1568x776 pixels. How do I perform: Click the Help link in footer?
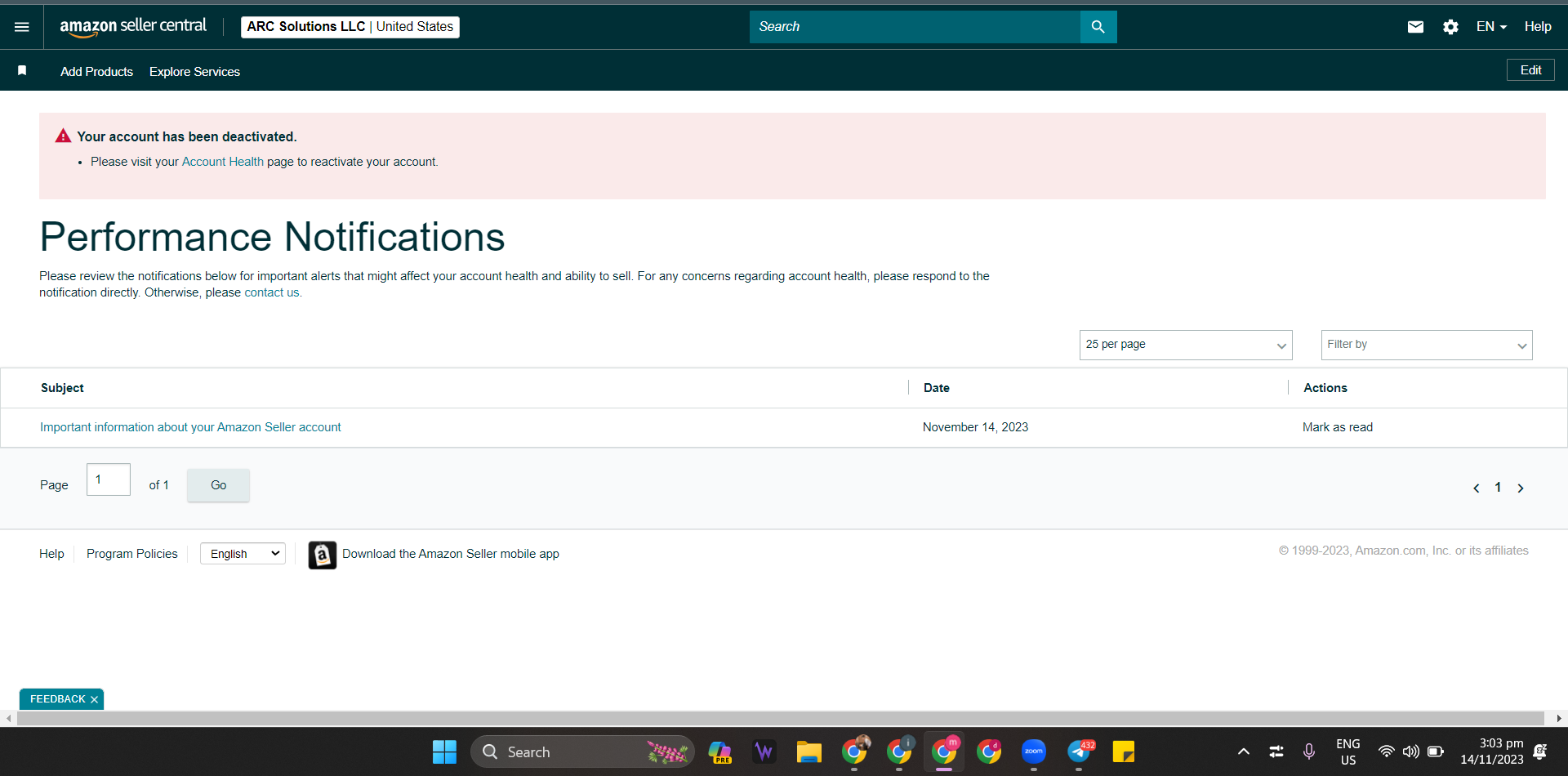click(x=51, y=554)
